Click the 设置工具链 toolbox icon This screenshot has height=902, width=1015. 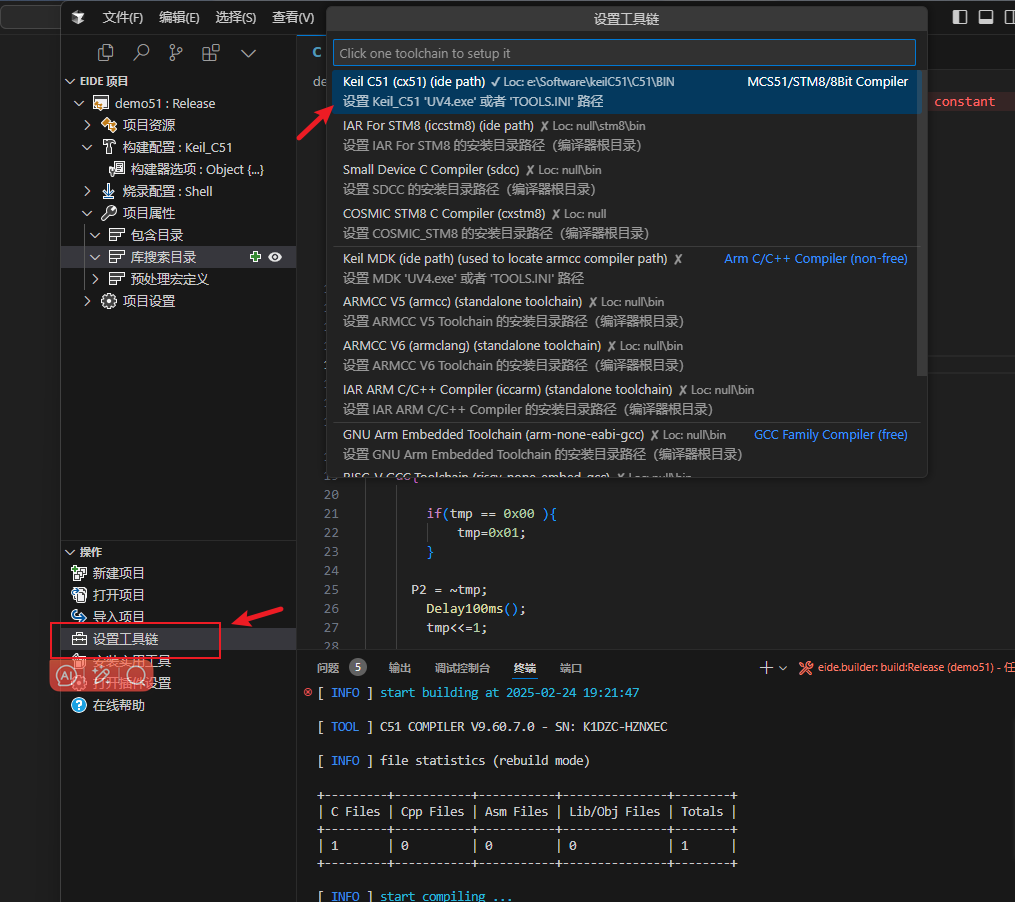coord(79,639)
